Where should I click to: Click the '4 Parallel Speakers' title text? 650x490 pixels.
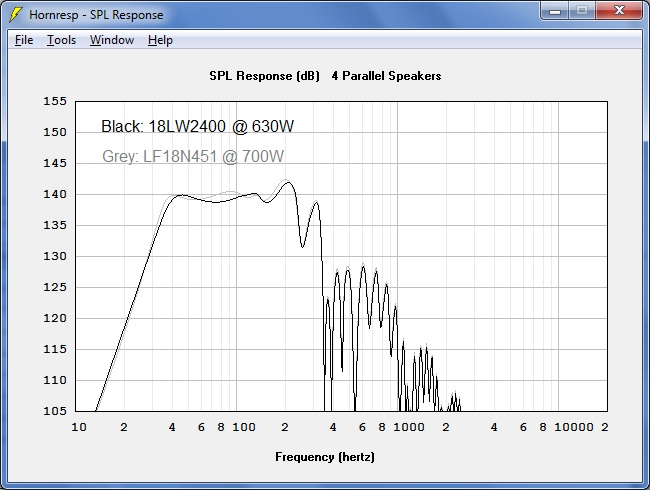click(x=386, y=76)
